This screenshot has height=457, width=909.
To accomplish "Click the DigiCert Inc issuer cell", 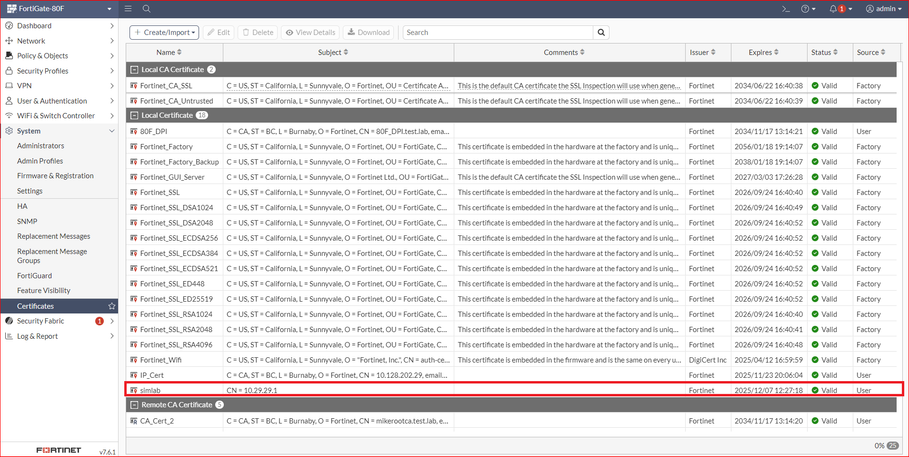I will click(708, 360).
